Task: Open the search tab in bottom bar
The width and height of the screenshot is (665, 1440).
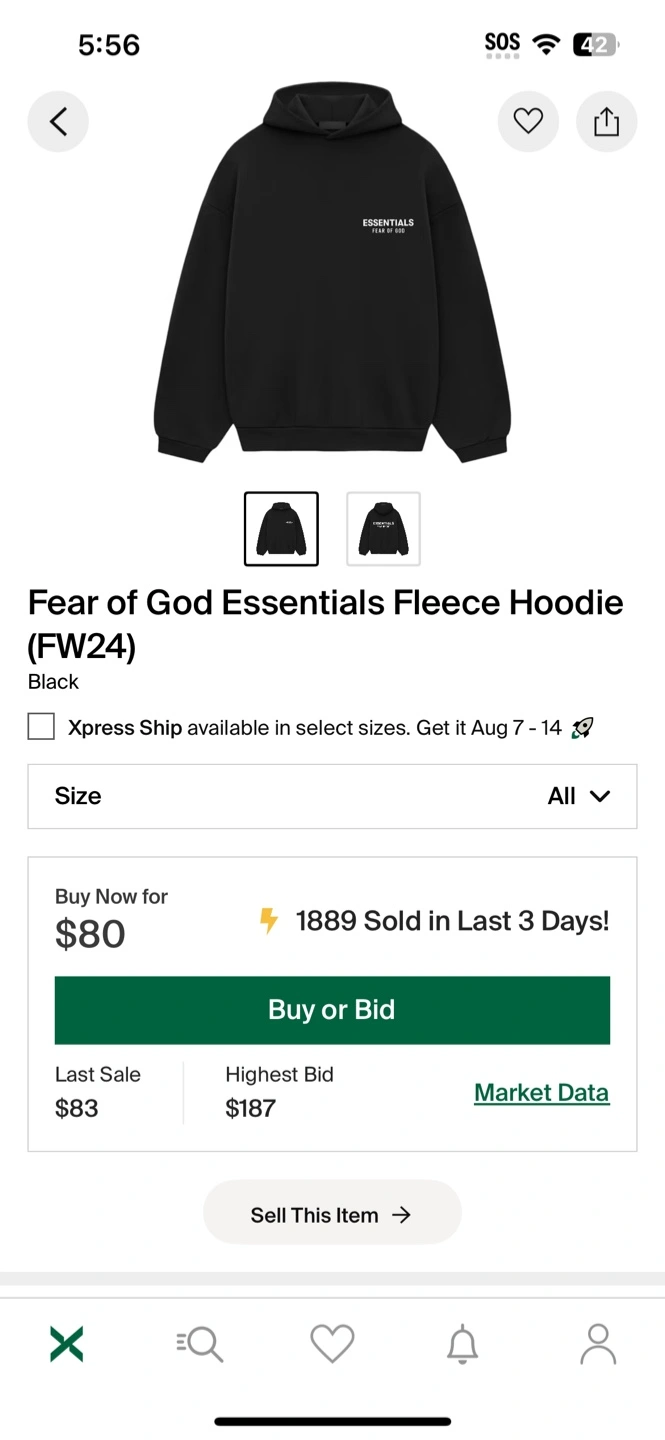Action: point(200,1344)
